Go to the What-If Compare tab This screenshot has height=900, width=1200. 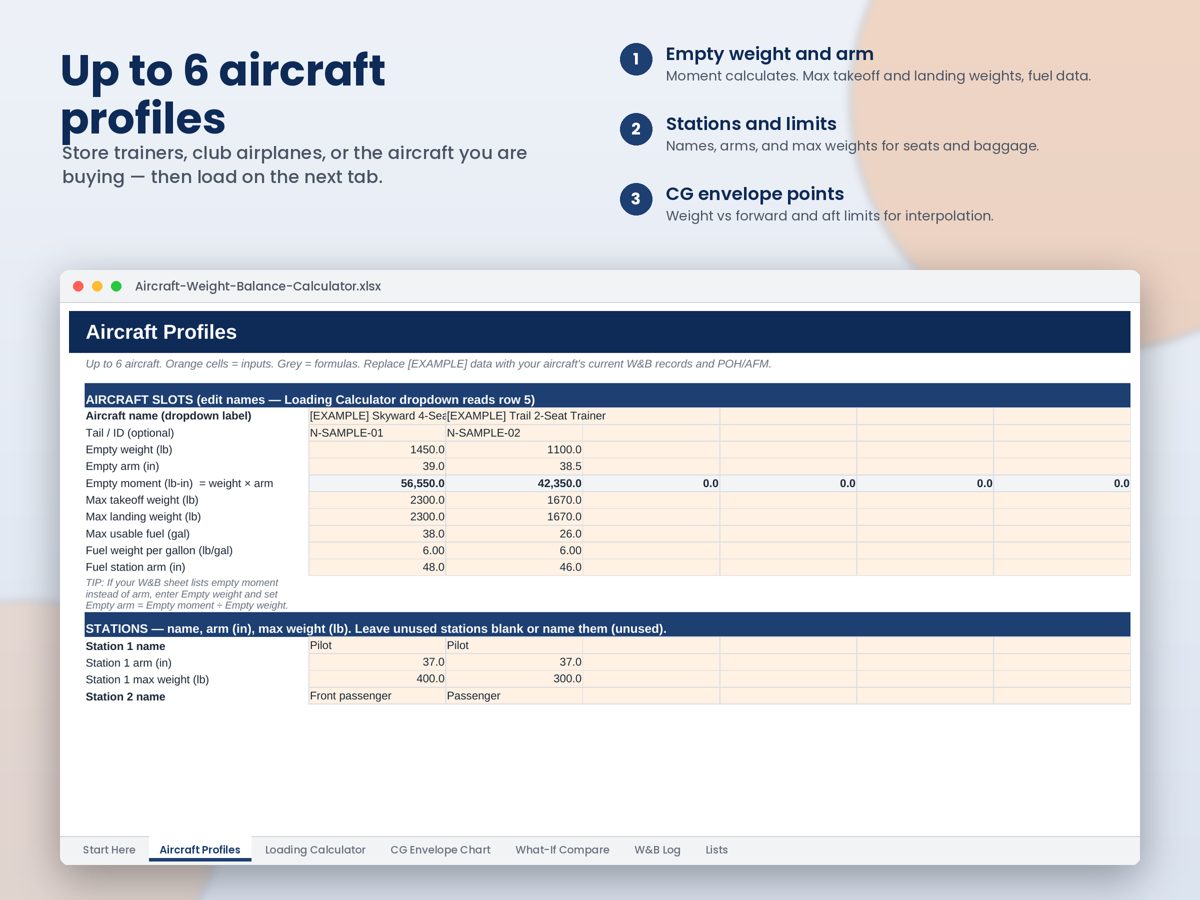562,850
